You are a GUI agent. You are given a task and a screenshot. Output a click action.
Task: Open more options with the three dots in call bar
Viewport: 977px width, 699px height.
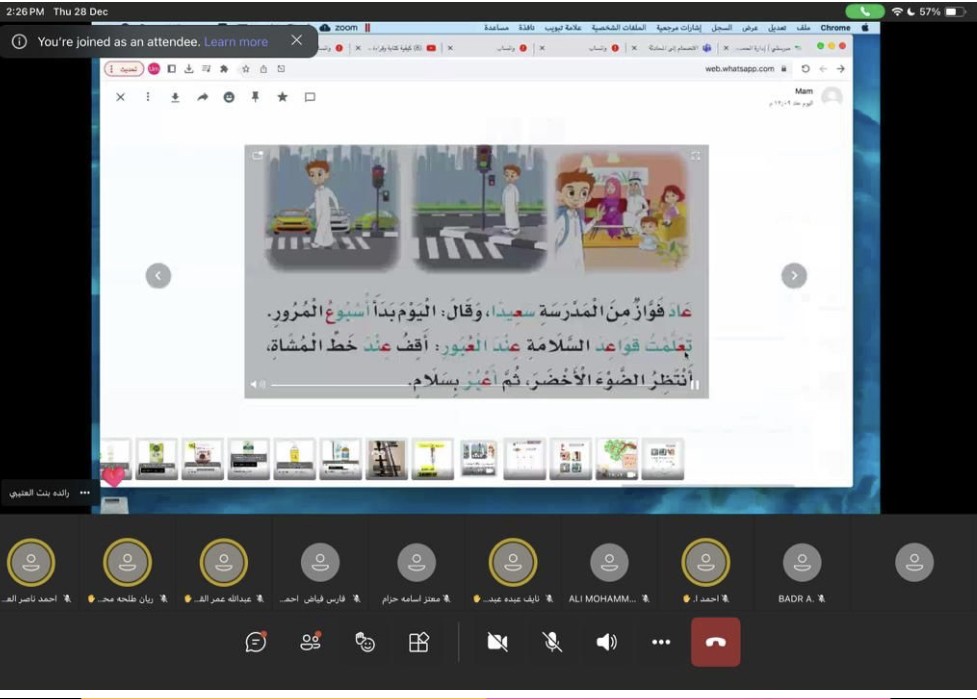pos(661,643)
